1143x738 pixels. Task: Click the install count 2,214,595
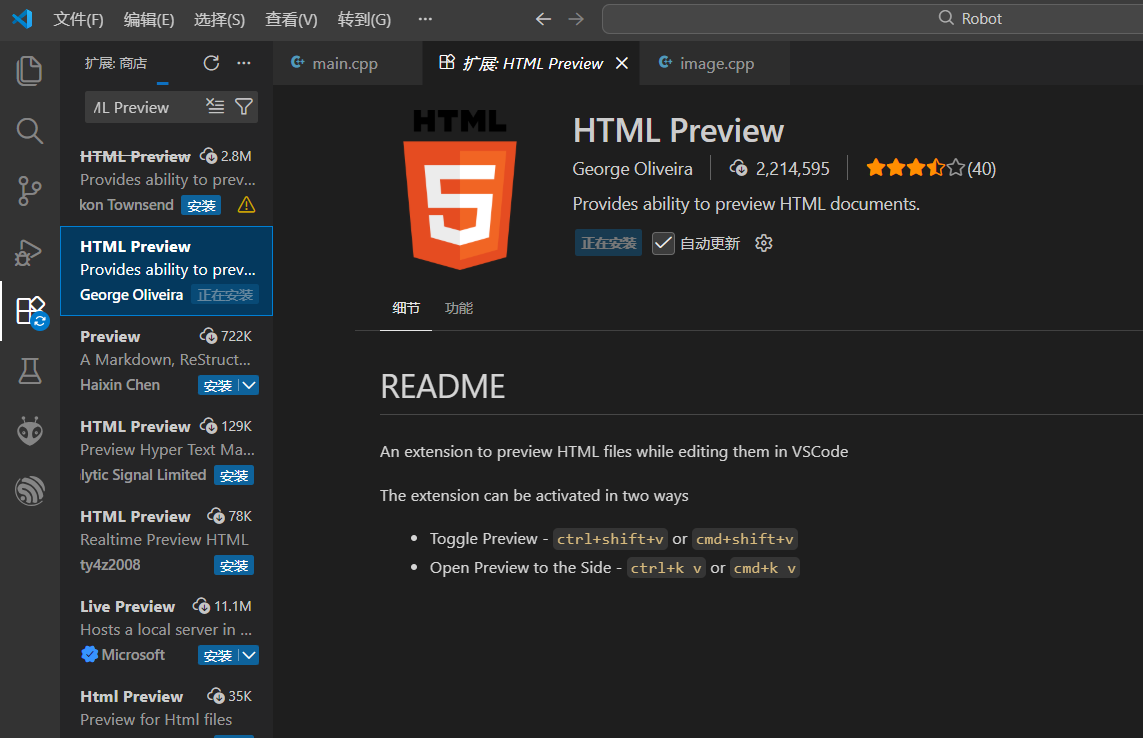pyautogui.click(x=779, y=168)
